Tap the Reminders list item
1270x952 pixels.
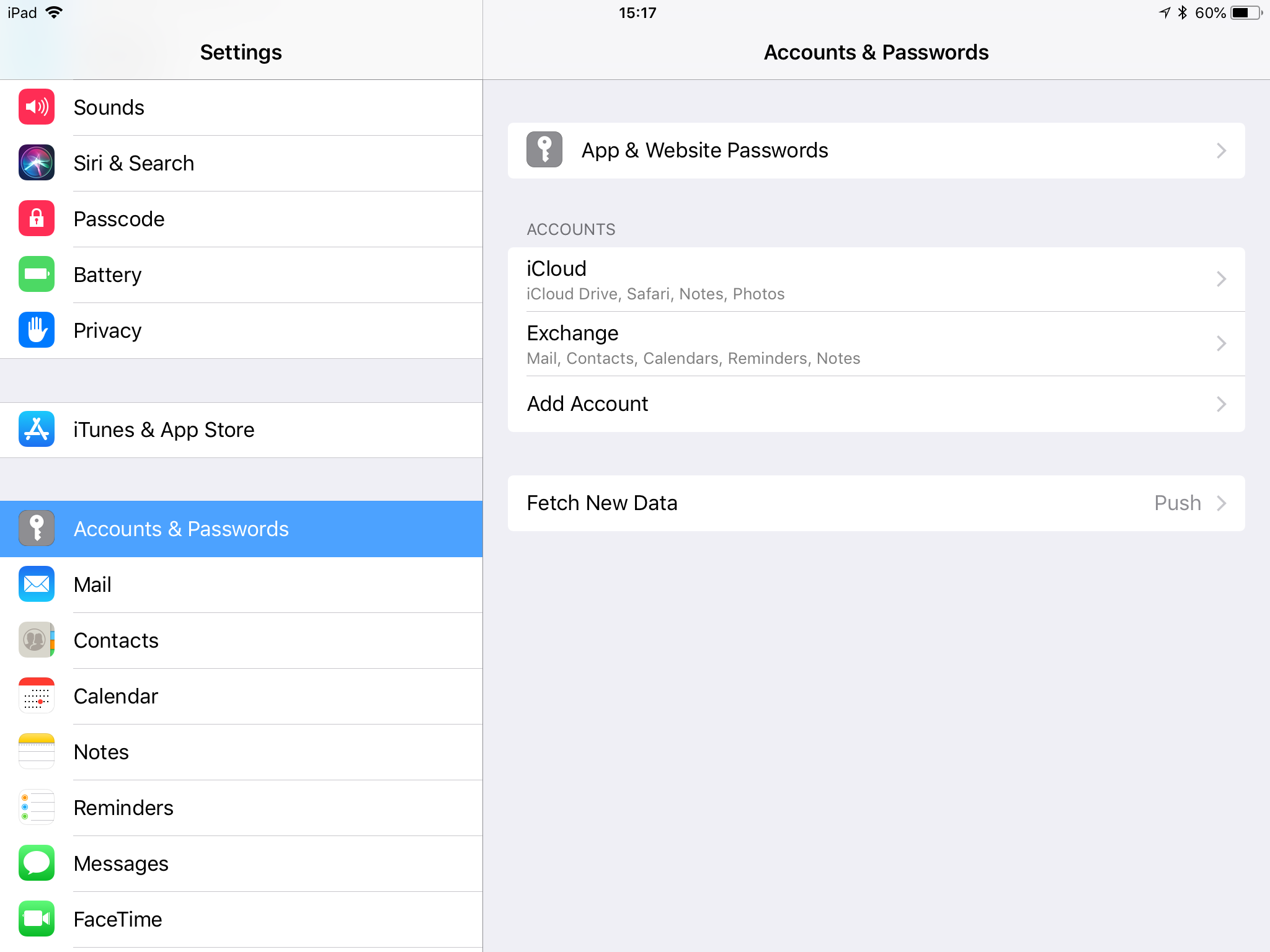pyautogui.click(x=241, y=808)
